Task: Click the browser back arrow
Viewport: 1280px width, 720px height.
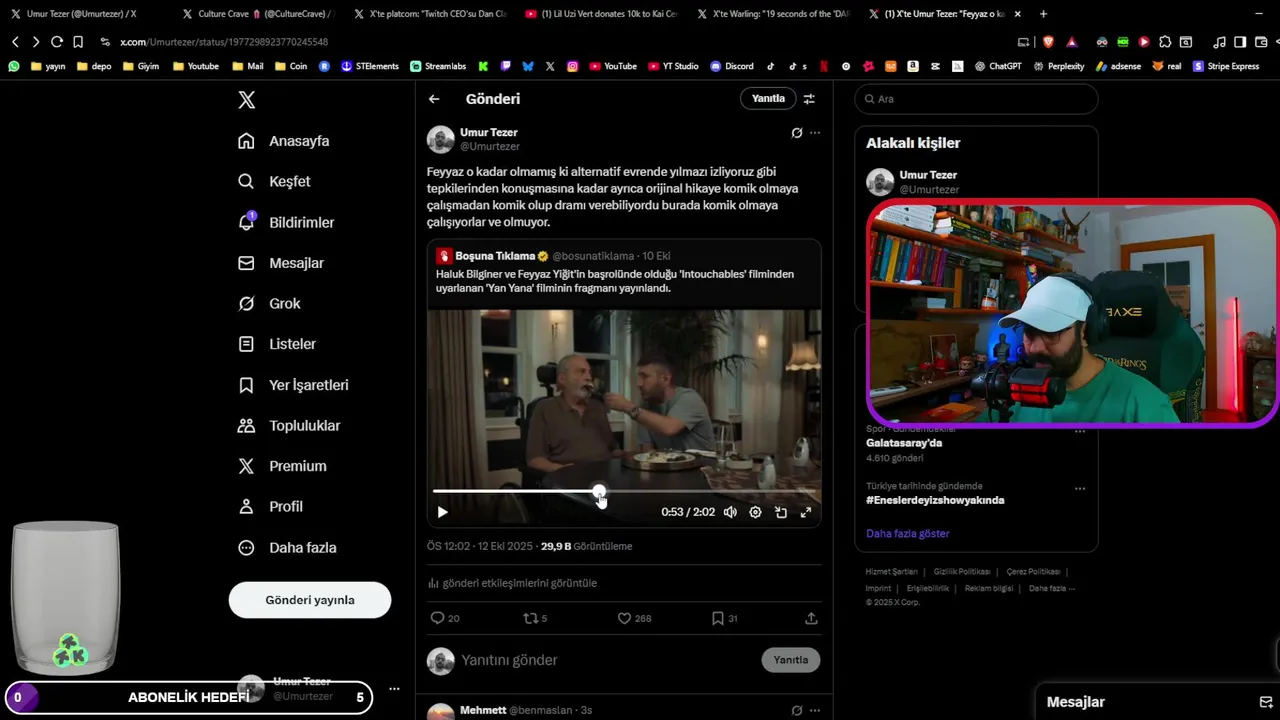Action: (15, 42)
